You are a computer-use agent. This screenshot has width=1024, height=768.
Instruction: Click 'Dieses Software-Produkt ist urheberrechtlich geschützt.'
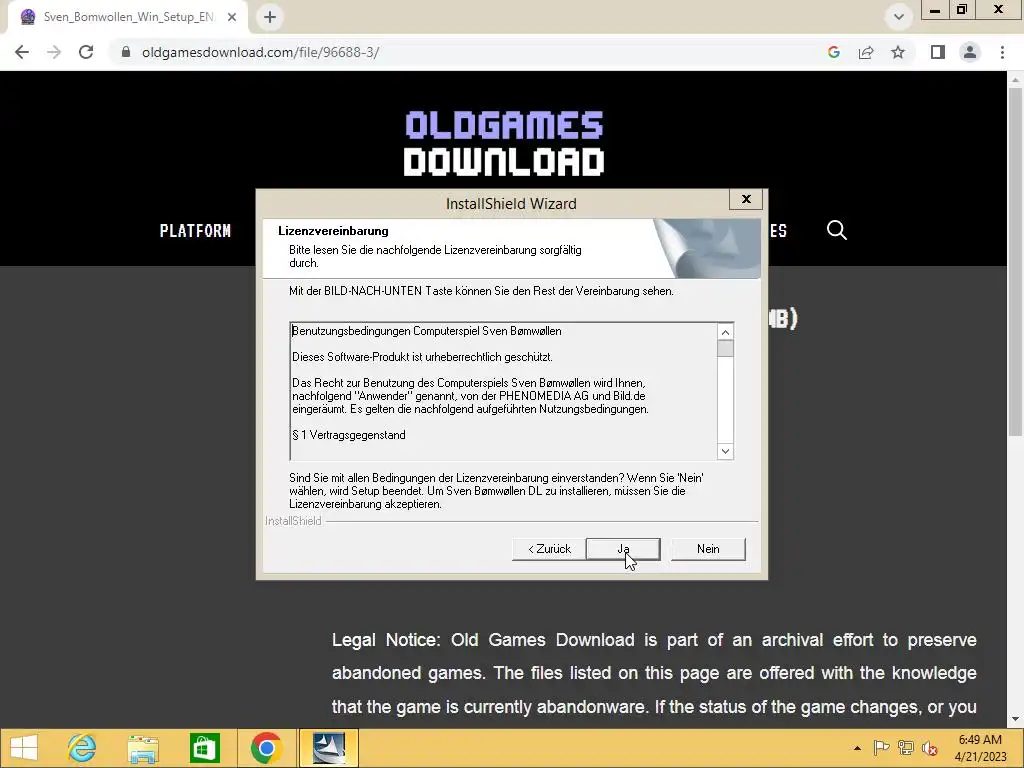point(422,357)
